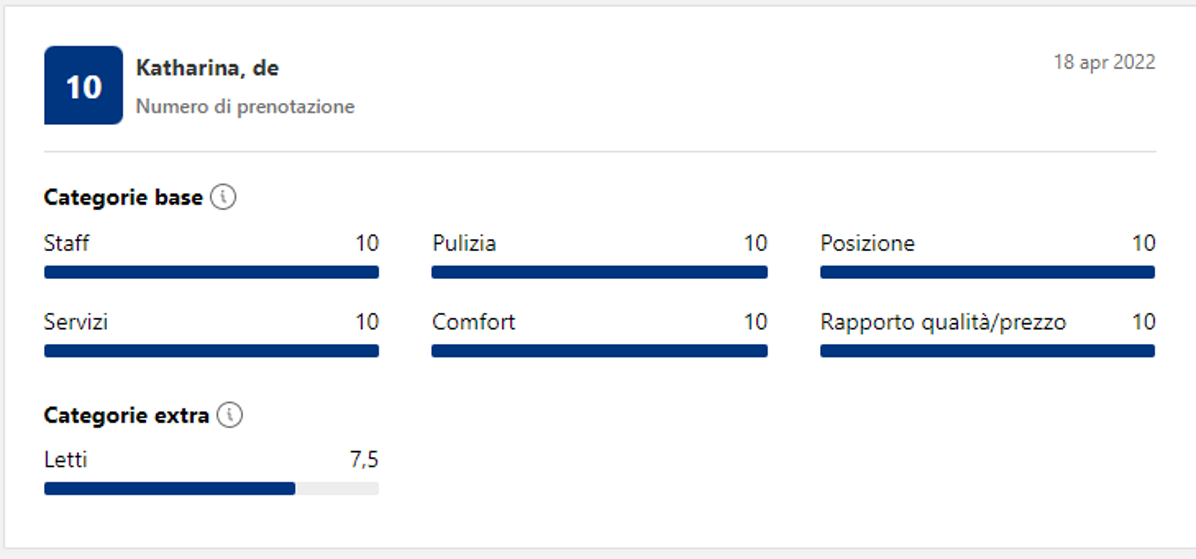This screenshot has width=1196, height=559.
Task: Click the Comfort rating bar
Action: click(599, 351)
